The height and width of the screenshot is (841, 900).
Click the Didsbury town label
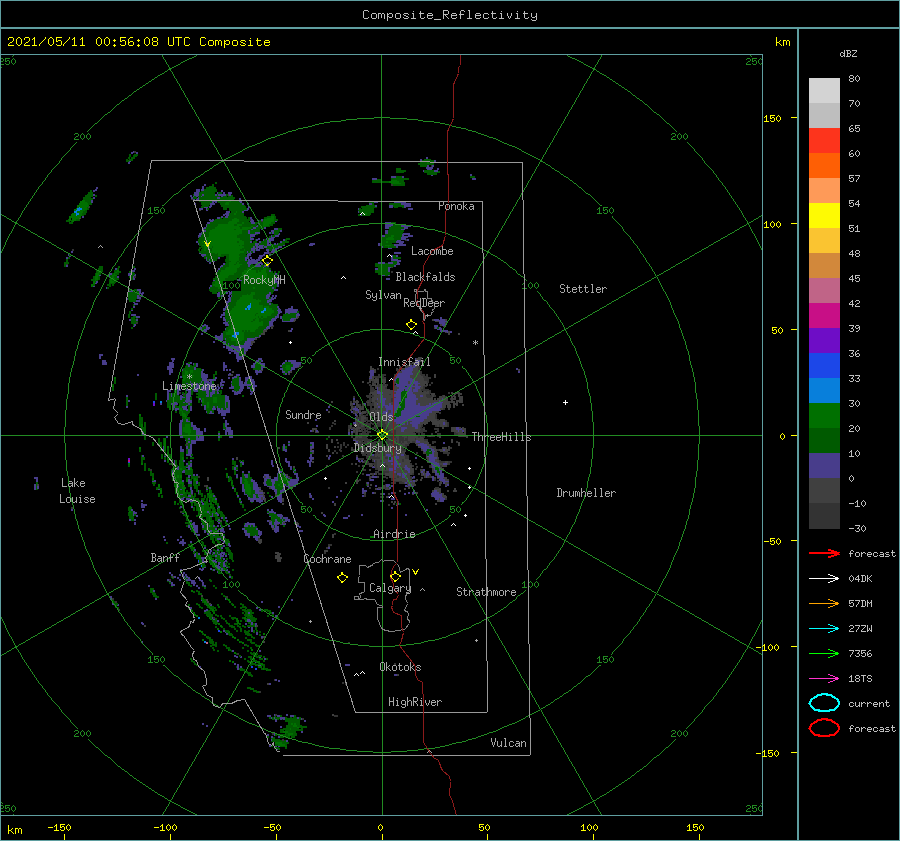[x=377, y=448]
